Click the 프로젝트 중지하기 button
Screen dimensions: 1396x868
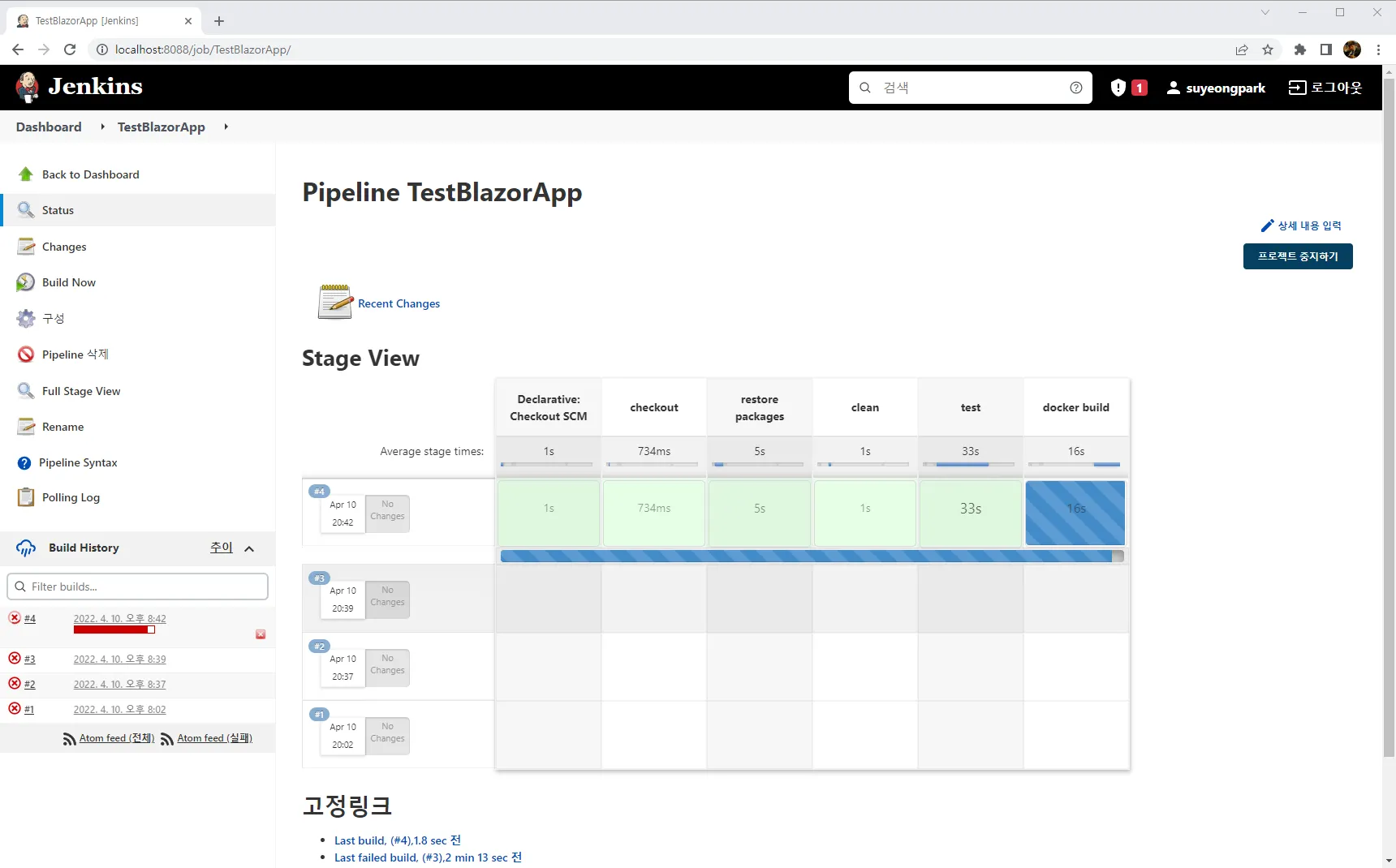point(1298,256)
